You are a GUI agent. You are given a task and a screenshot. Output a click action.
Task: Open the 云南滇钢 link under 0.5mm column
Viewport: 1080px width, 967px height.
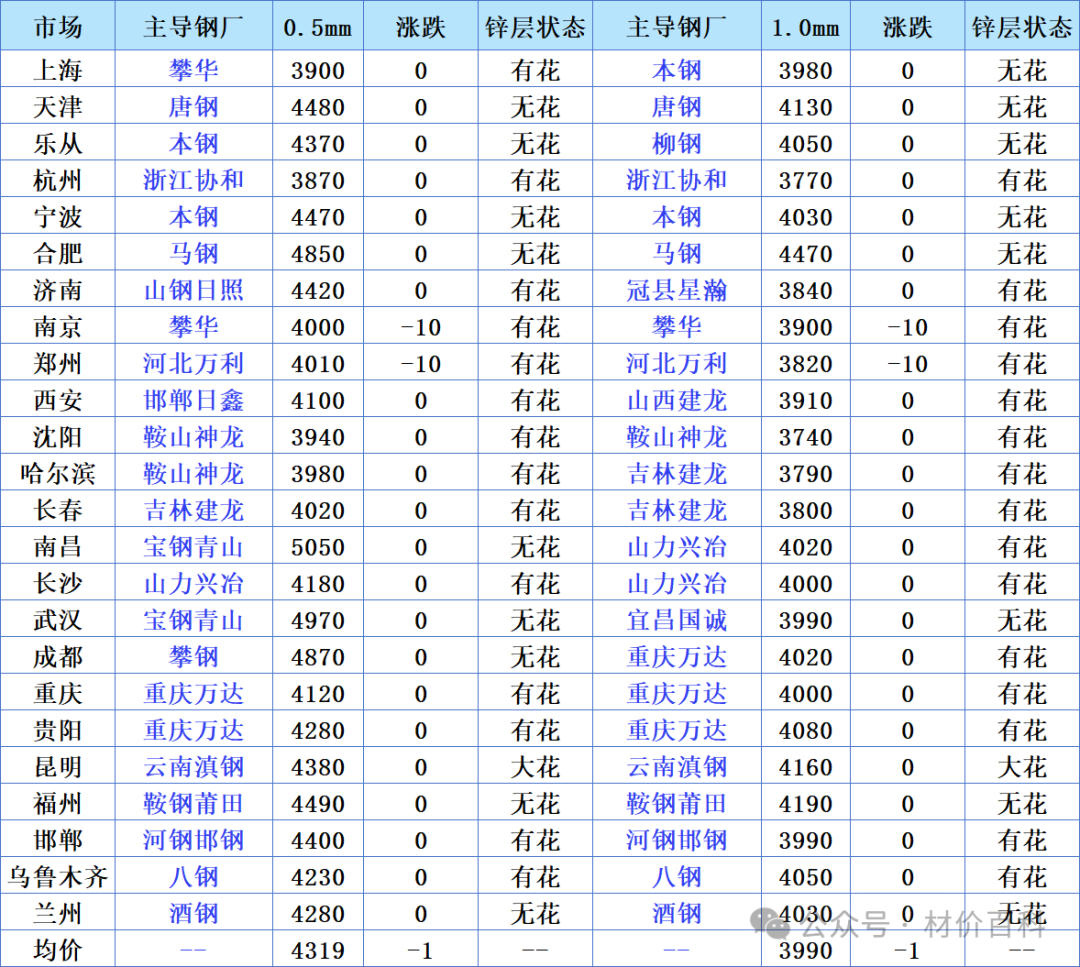pos(194,767)
